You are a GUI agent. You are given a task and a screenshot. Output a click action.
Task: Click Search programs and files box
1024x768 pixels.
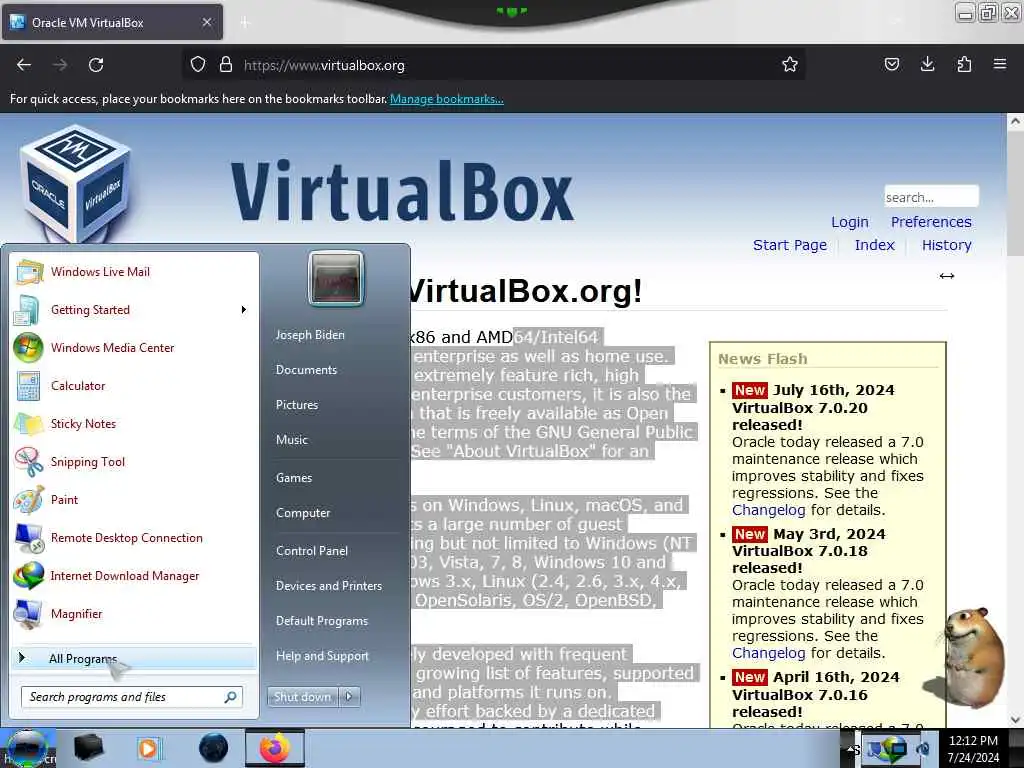click(x=132, y=697)
